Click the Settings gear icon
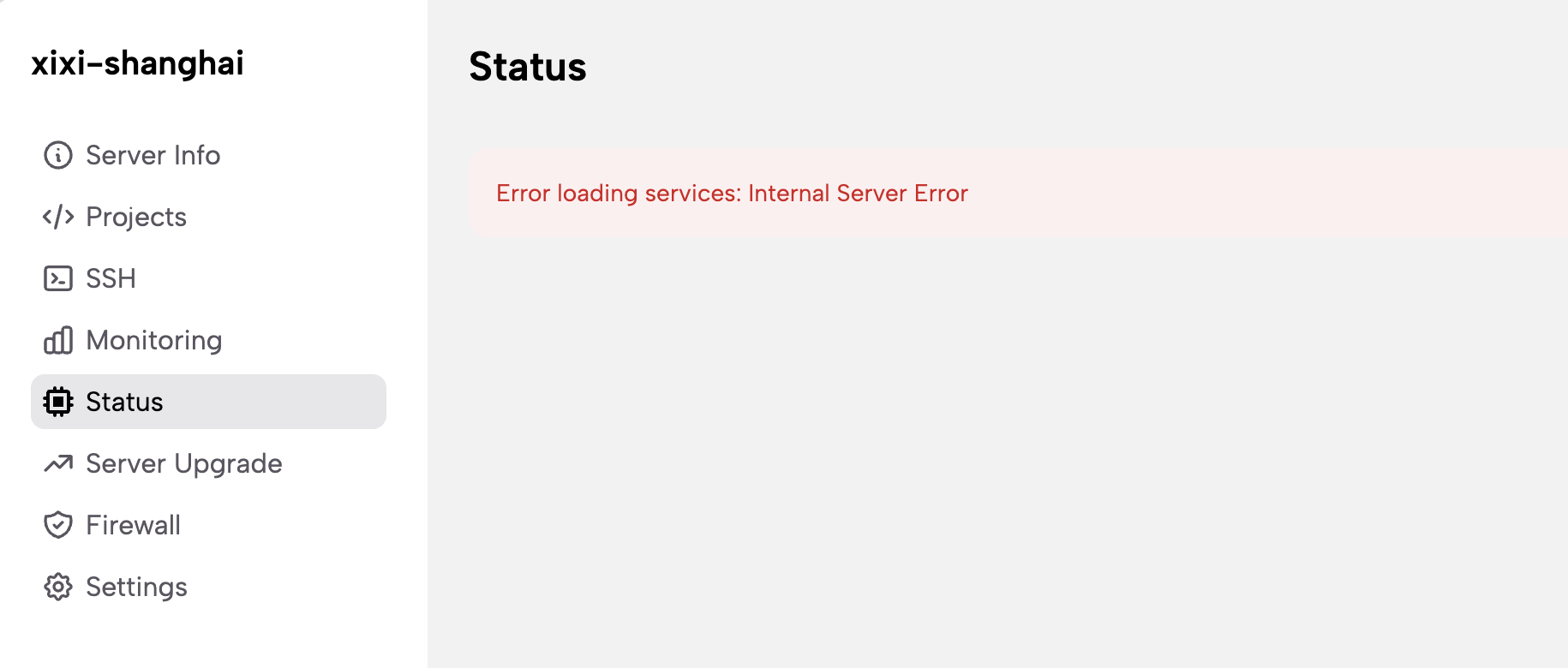 [58, 587]
